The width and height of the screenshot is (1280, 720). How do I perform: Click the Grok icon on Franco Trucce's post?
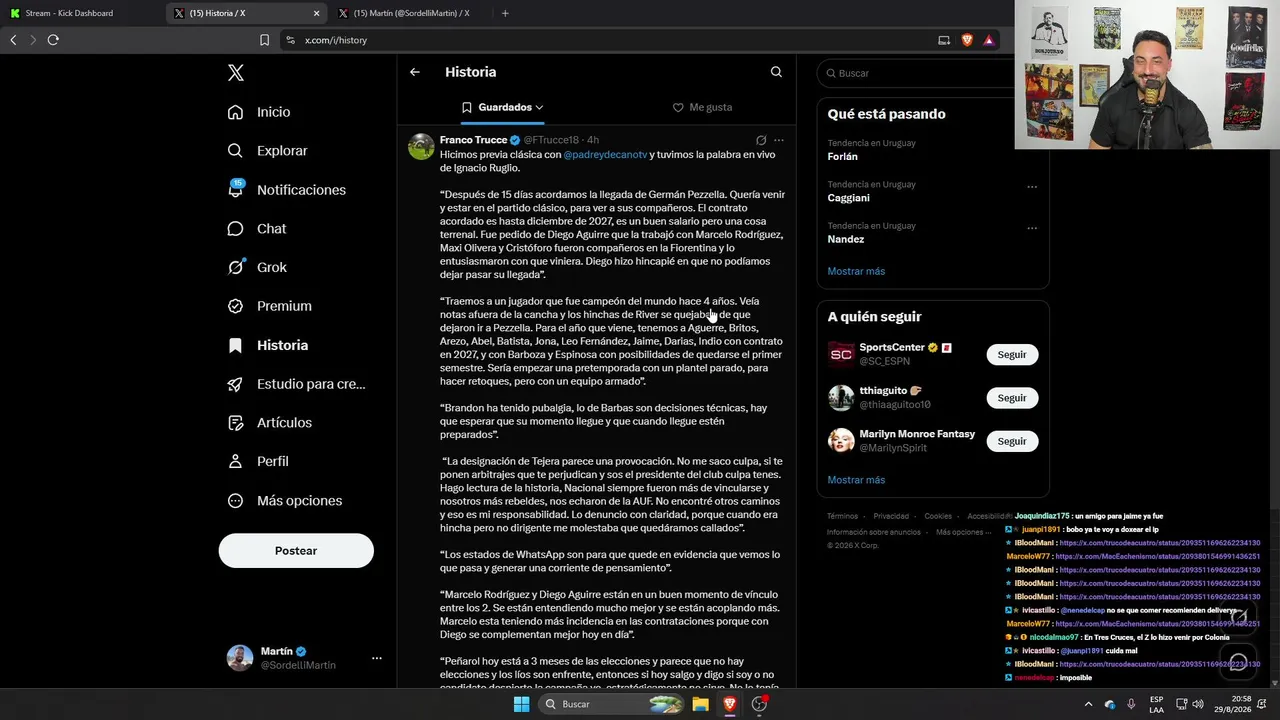(x=761, y=140)
